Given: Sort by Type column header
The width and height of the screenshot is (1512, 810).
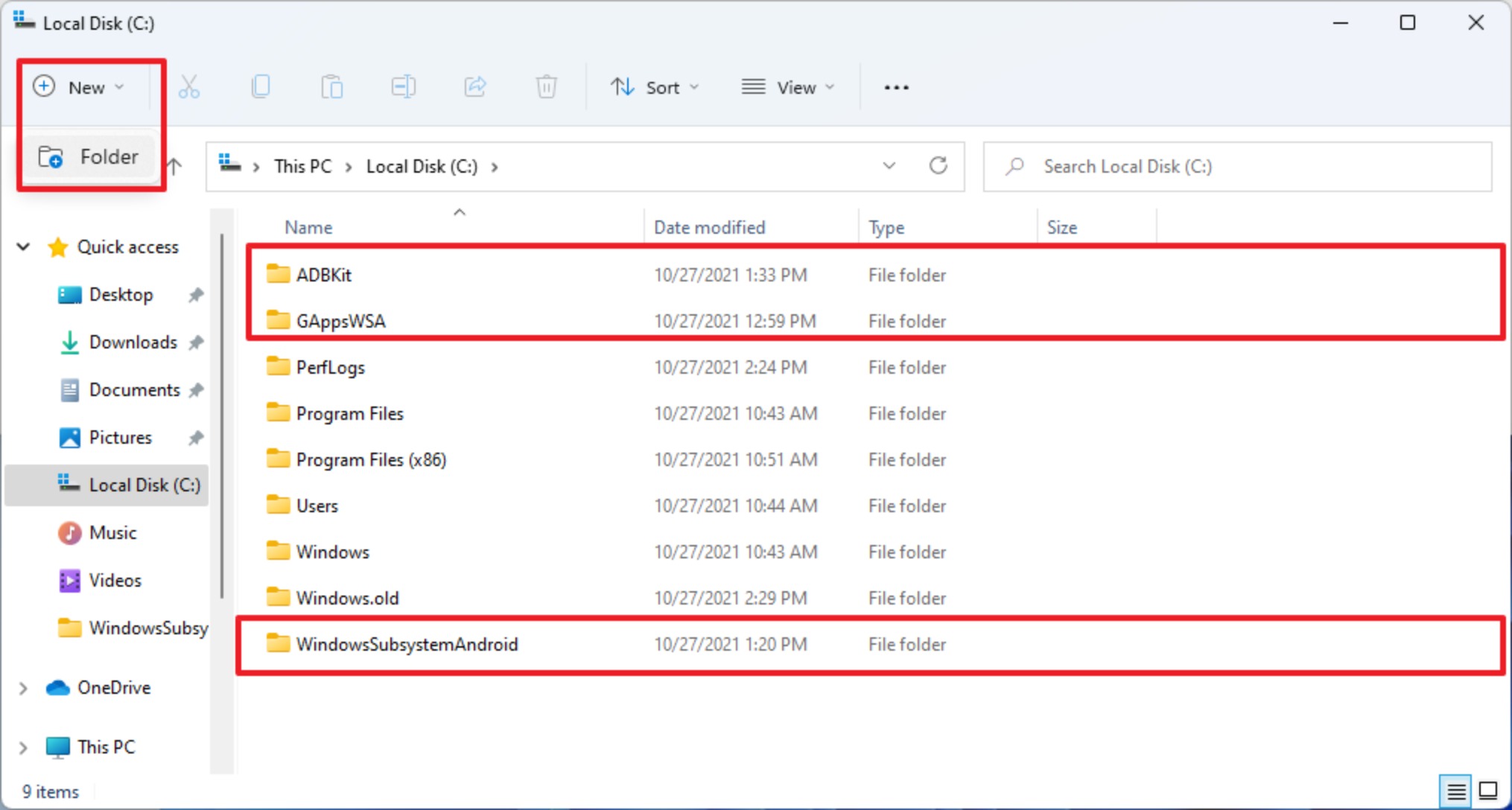Looking at the screenshot, I should pos(886,227).
